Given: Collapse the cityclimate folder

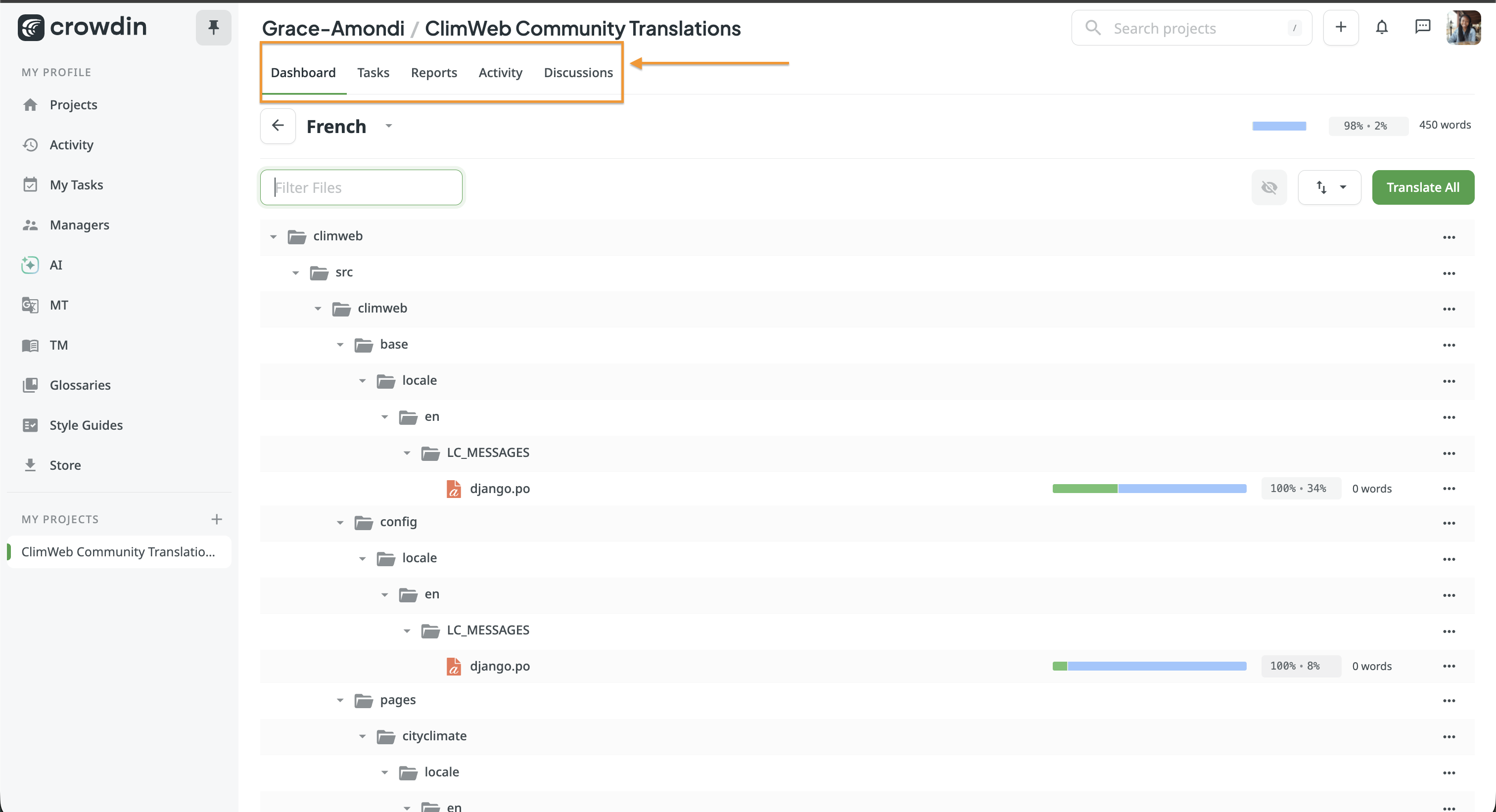Looking at the screenshot, I should pos(363,736).
